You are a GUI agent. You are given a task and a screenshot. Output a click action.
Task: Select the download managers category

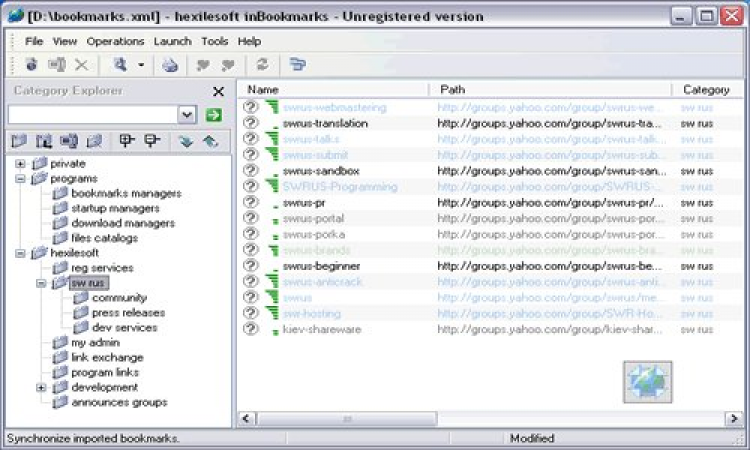123,223
